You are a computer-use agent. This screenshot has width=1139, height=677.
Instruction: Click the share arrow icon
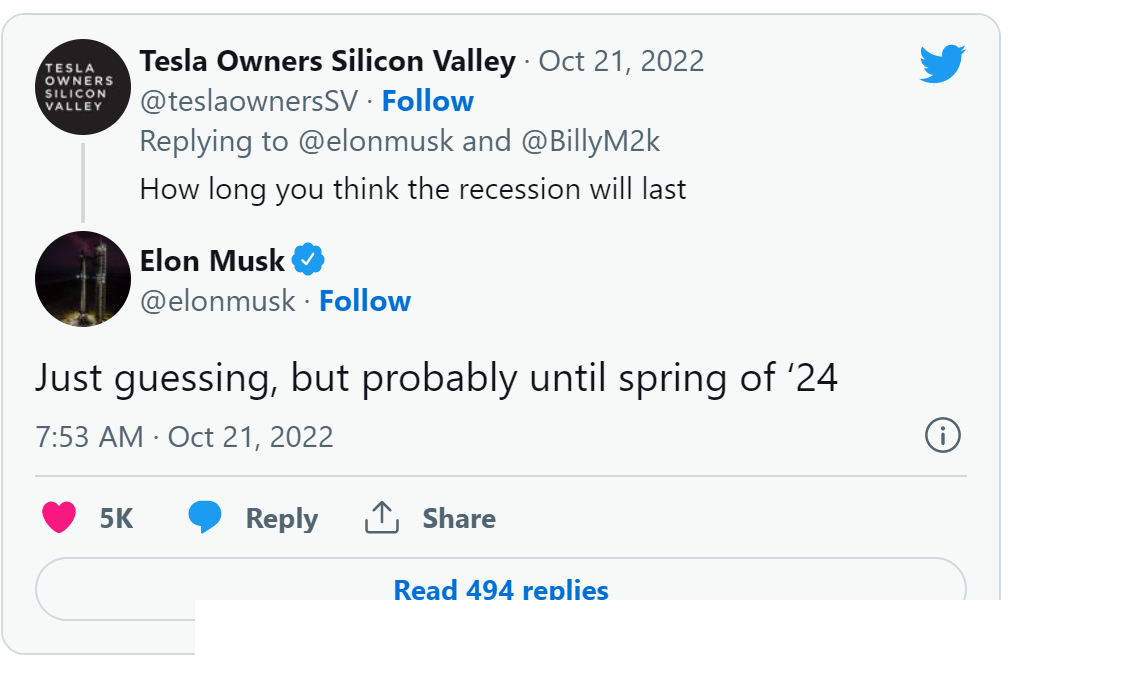coord(382,518)
